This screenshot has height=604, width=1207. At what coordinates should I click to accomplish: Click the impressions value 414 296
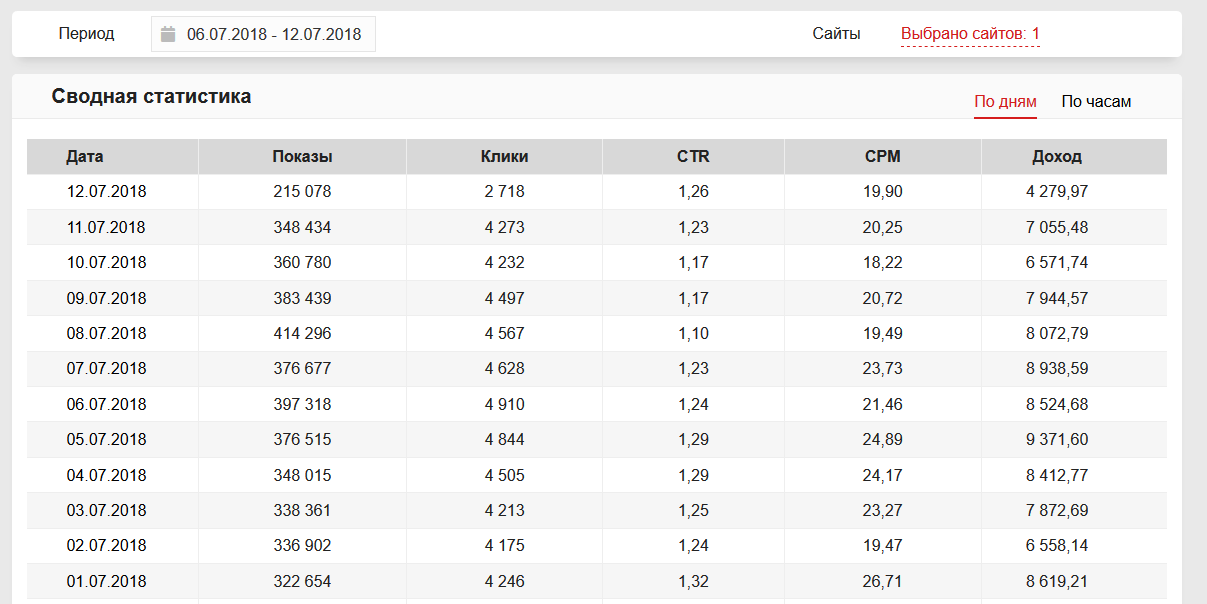tap(302, 334)
